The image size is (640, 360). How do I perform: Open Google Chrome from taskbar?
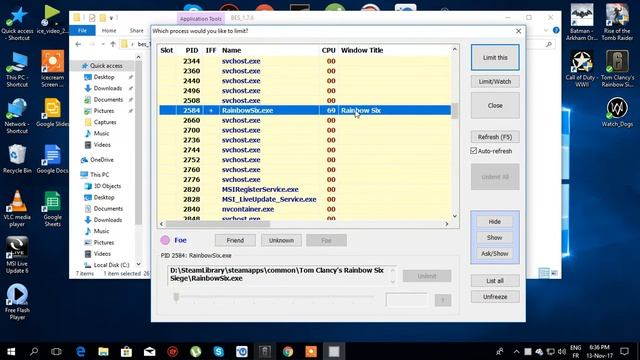[x=288, y=351]
